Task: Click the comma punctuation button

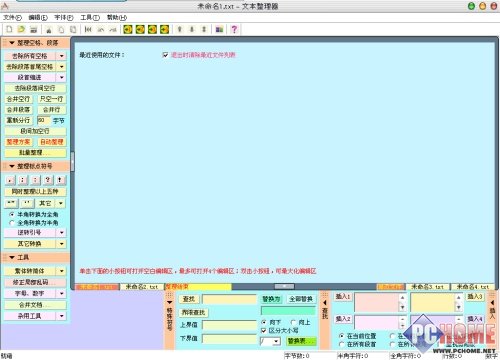Action: point(10,180)
